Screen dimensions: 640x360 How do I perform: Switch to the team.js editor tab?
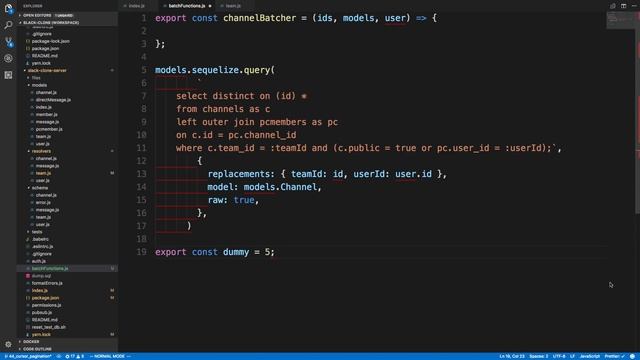pyautogui.click(x=233, y=6)
